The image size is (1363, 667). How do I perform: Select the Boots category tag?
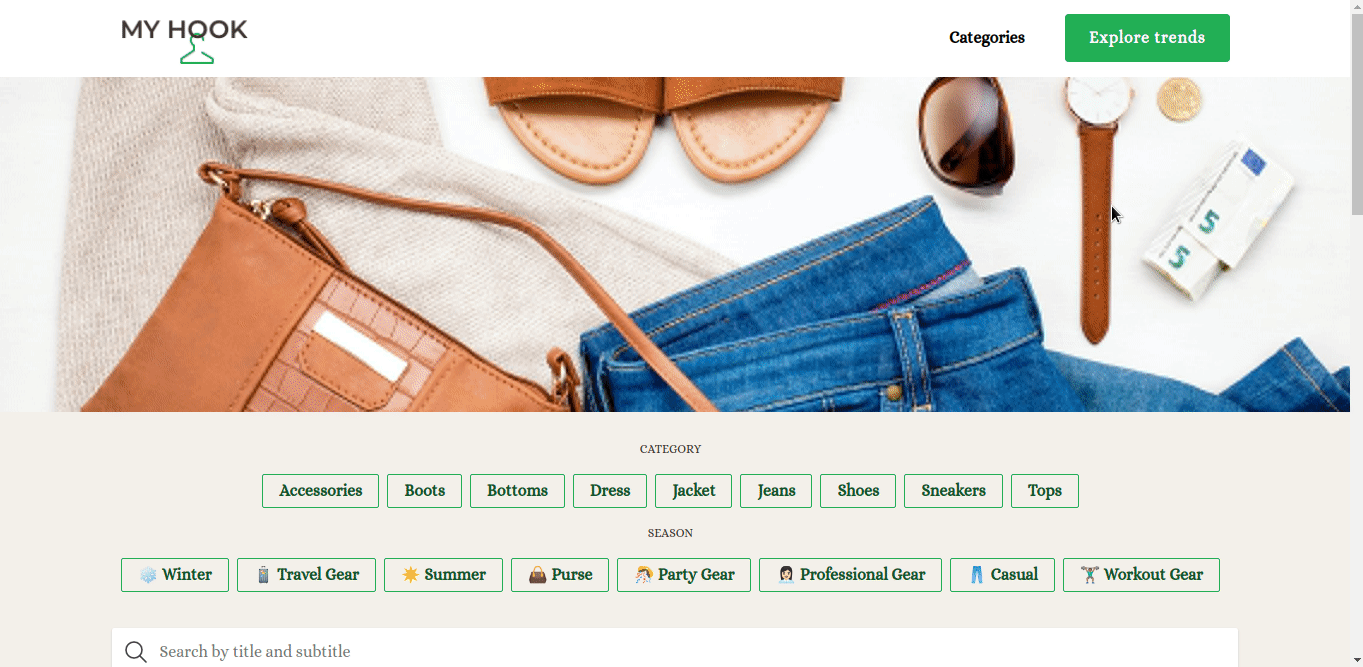pyautogui.click(x=424, y=491)
